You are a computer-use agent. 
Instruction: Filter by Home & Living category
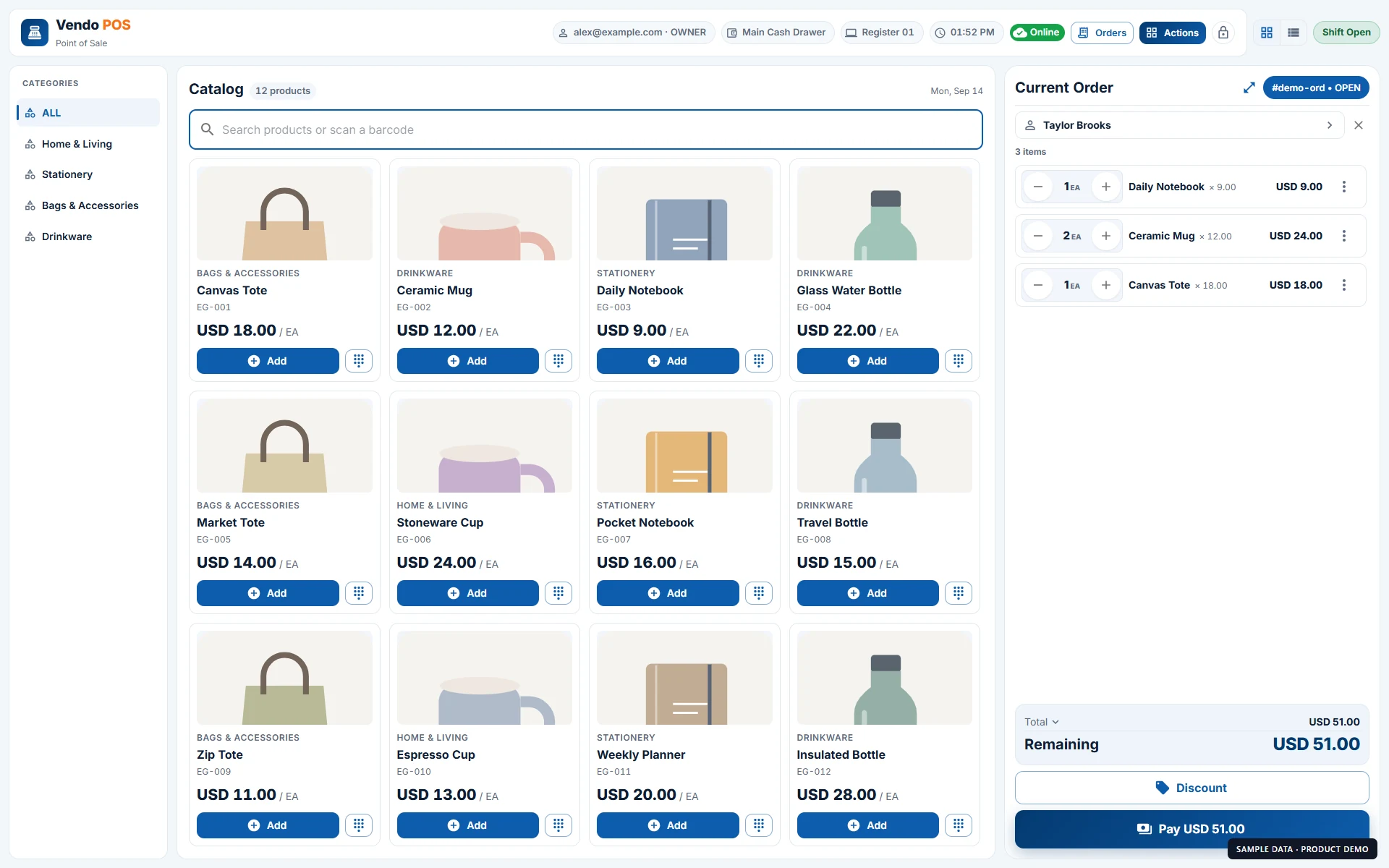click(x=88, y=144)
